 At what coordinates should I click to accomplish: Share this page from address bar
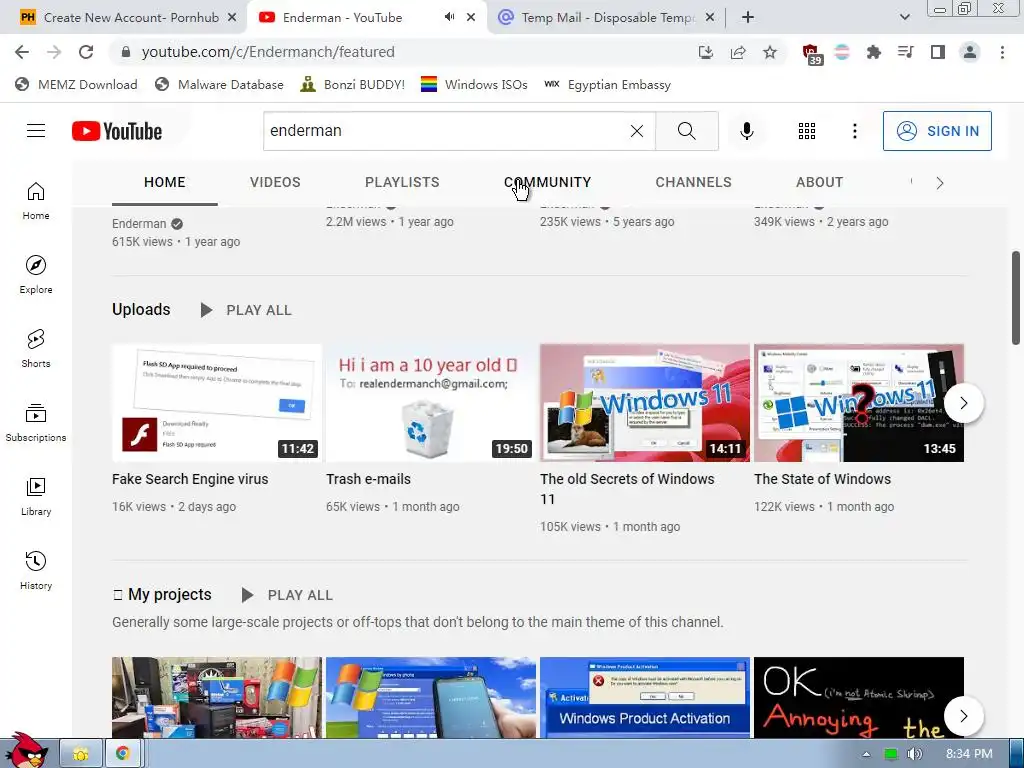pos(738,52)
